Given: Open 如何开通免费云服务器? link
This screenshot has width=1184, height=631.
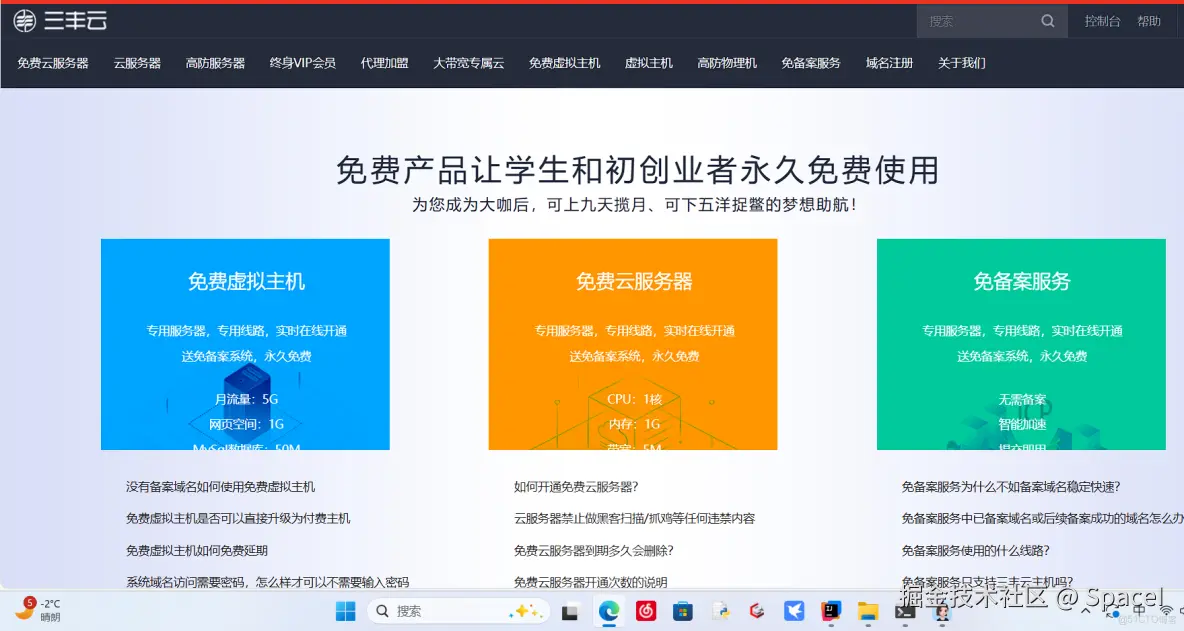Looking at the screenshot, I should [576, 487].
